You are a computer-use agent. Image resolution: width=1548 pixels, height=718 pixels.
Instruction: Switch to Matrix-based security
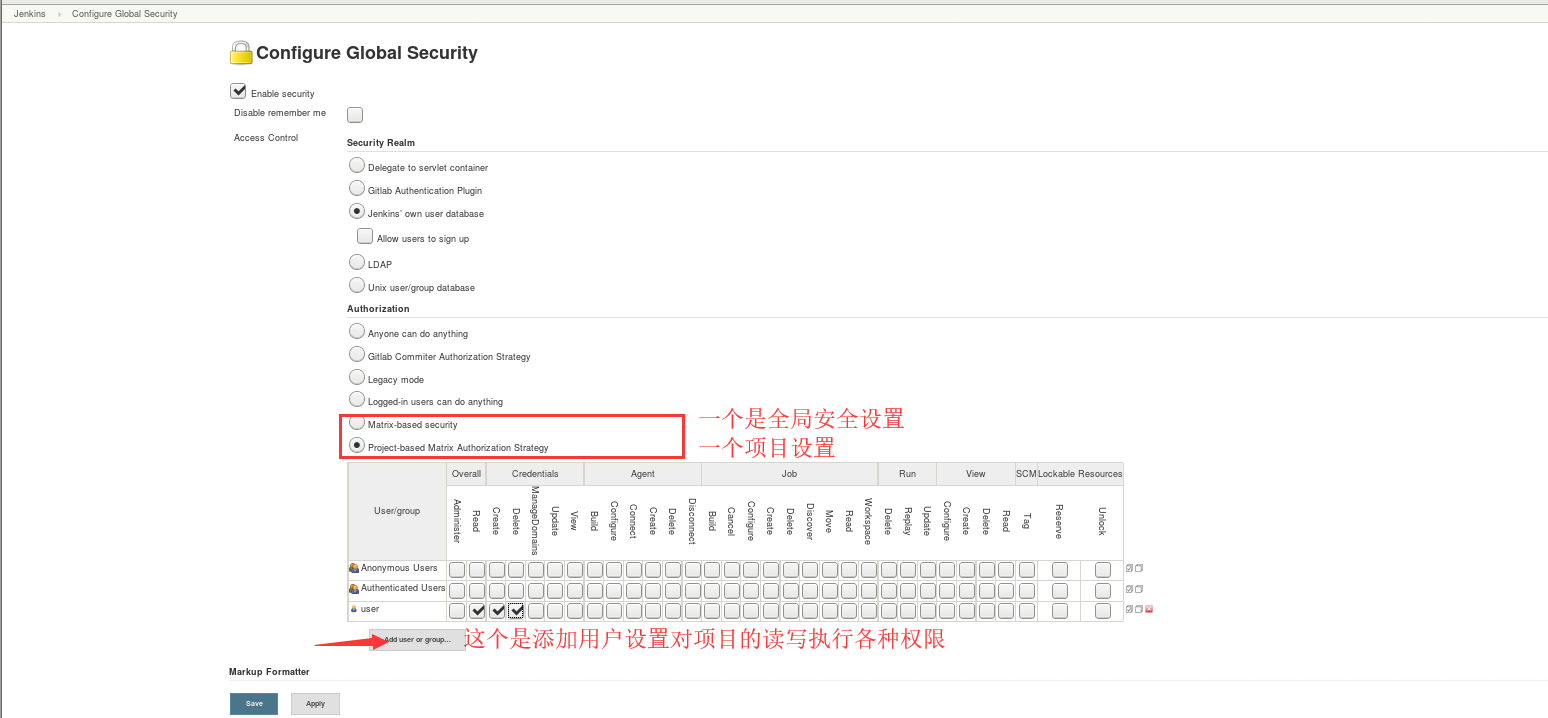click(x=357, y=422)
